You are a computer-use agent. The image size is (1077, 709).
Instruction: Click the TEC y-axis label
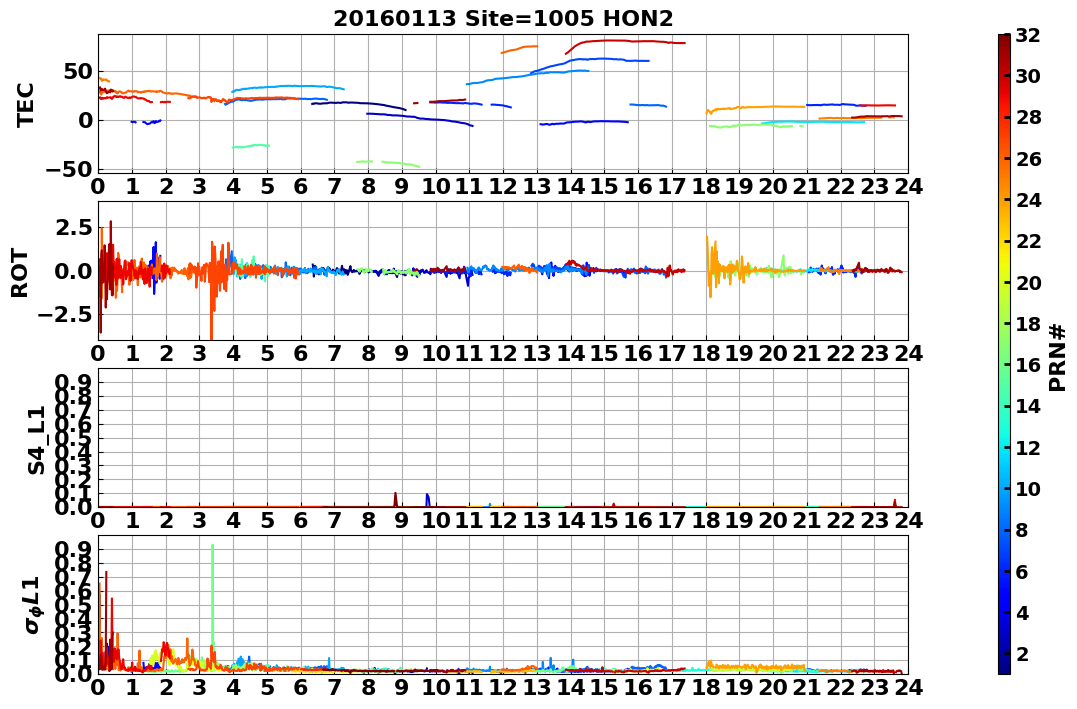[25, 104]
